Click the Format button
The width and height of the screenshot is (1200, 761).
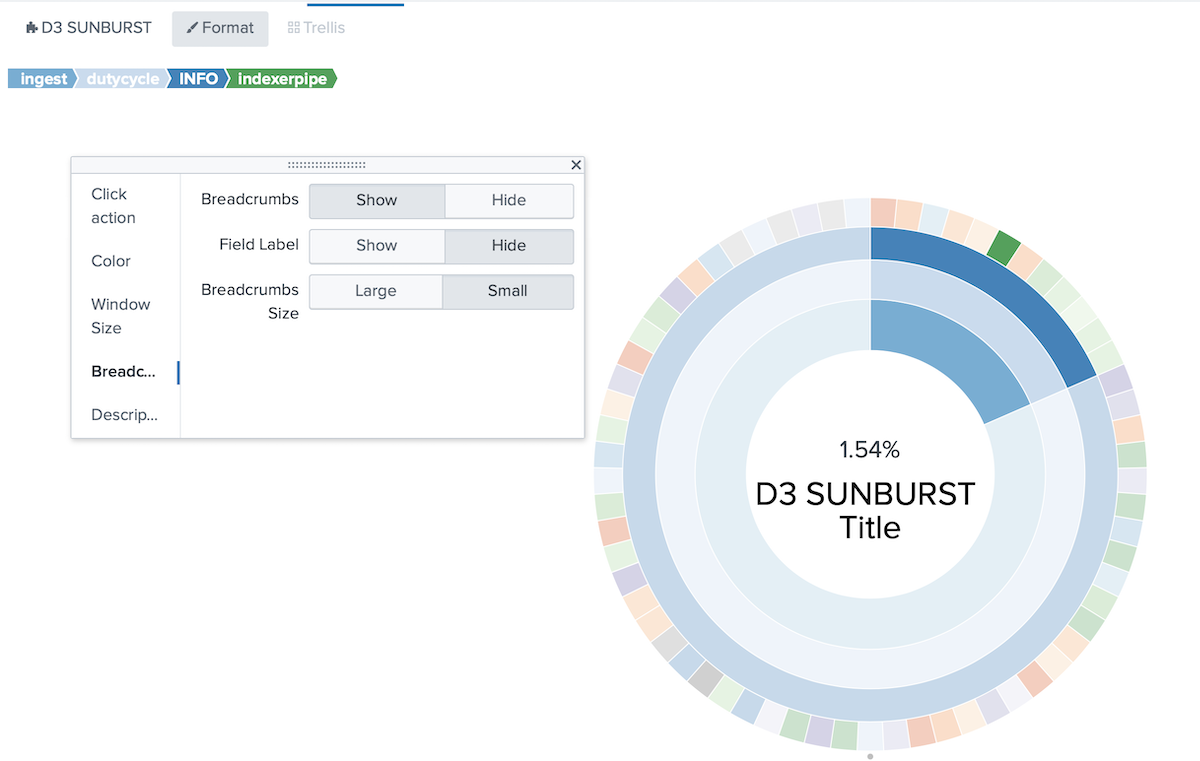pyautogui.click(x=220, y=28)
